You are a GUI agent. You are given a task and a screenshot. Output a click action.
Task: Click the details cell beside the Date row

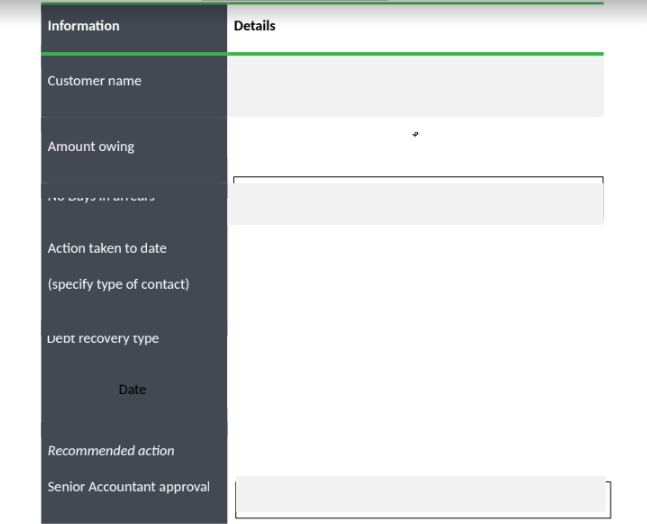[x=415, y=390]
